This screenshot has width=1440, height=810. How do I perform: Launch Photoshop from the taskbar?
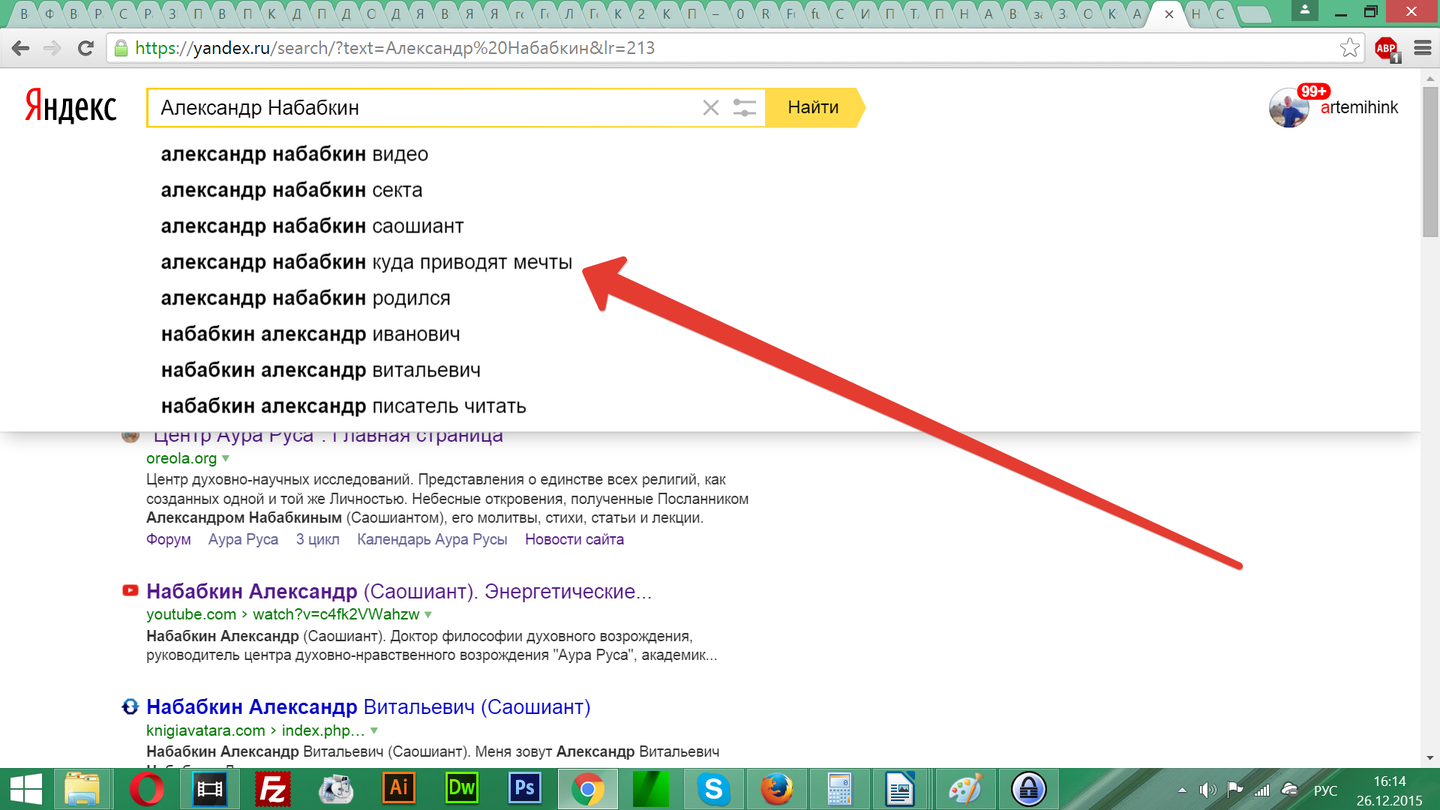(x=524, y=789)
